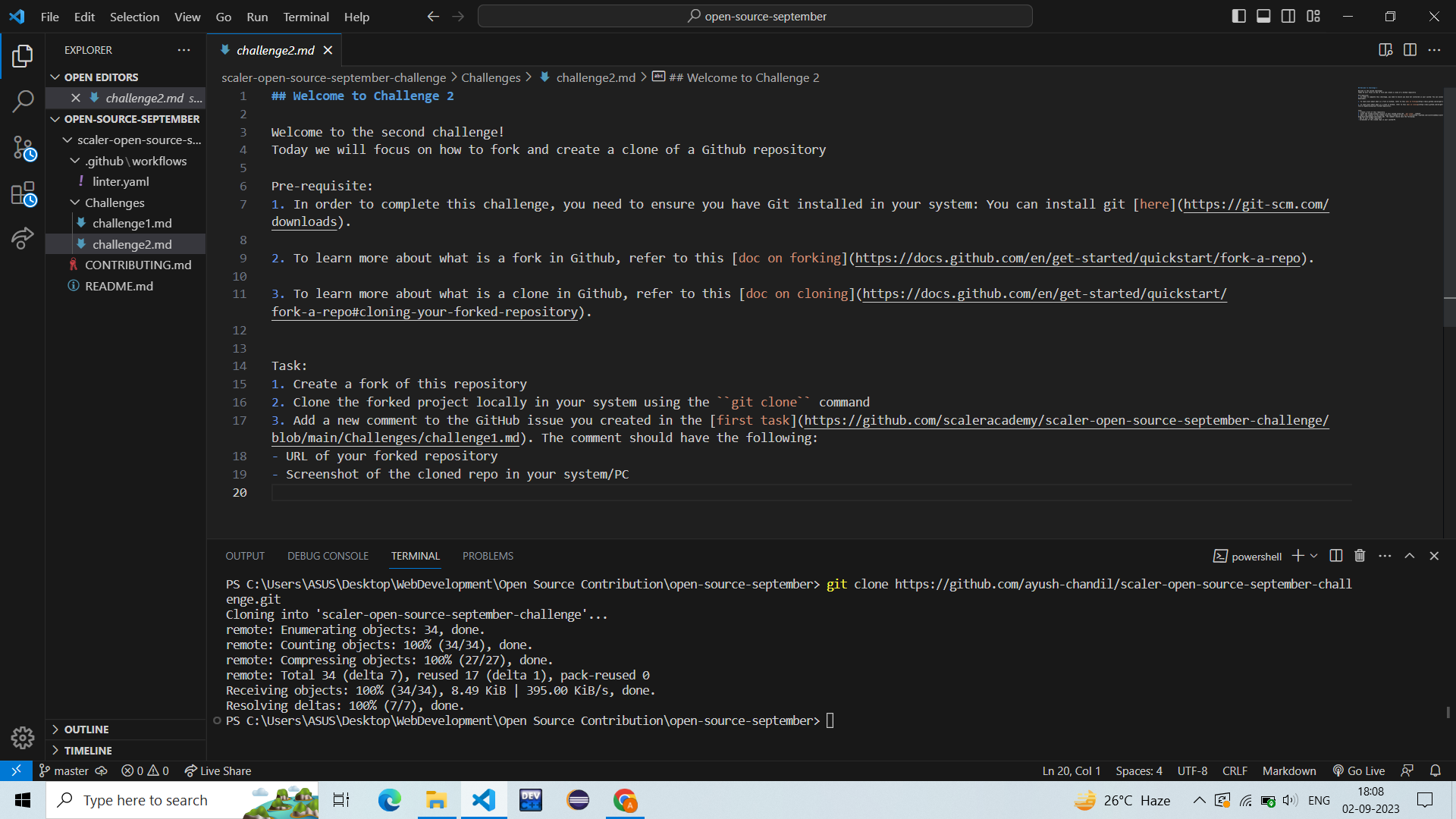The width and height of the screenshot is (1456, 819).
Task: Open the terminal profile dropdown
Action: (x=1313, y=556)
